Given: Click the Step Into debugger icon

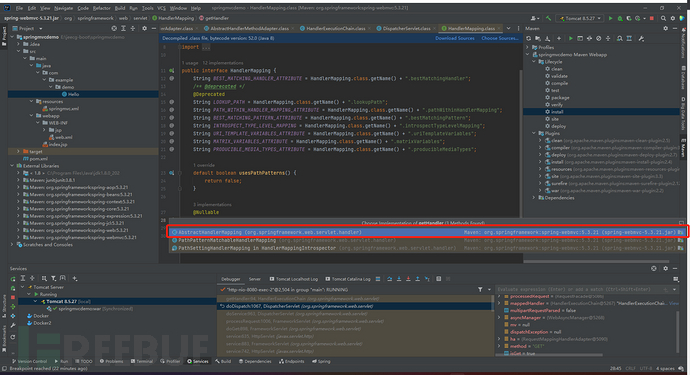Looking at the screenshot, I should click(x=399, y=279).
